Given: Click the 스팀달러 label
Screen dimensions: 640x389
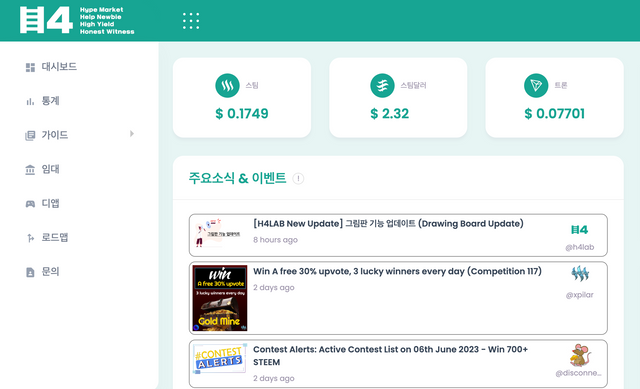Looking at the screenshot, I should [413, 85].
